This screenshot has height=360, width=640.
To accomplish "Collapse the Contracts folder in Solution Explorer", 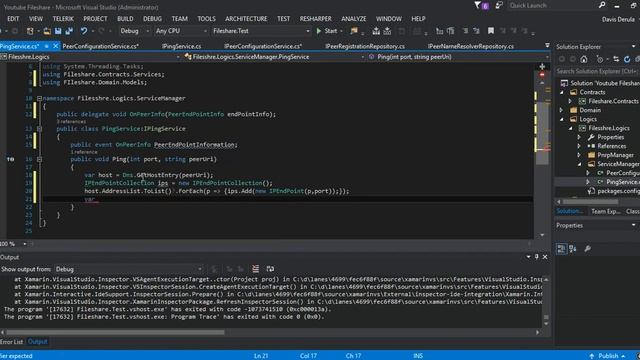I will coord(562,92).
